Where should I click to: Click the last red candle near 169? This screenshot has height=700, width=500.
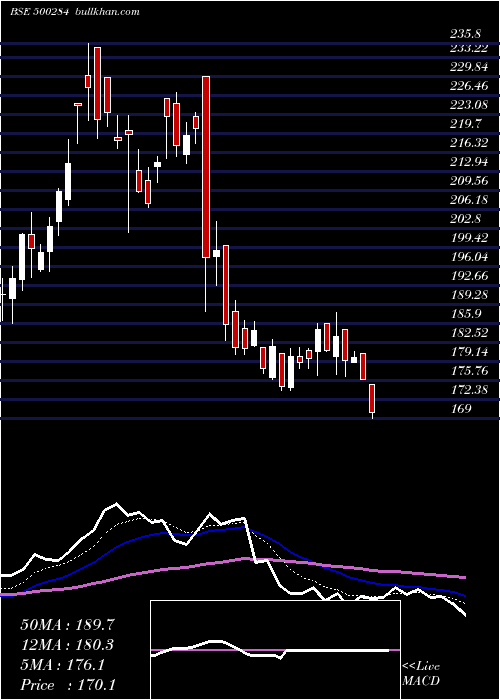tap(372, 398)
